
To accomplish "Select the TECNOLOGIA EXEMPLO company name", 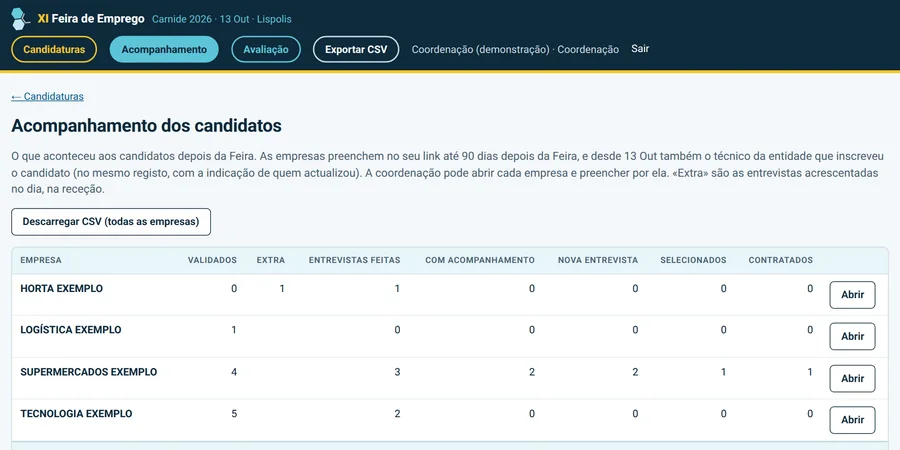I will pyautogui.click(x=76, y=414).
